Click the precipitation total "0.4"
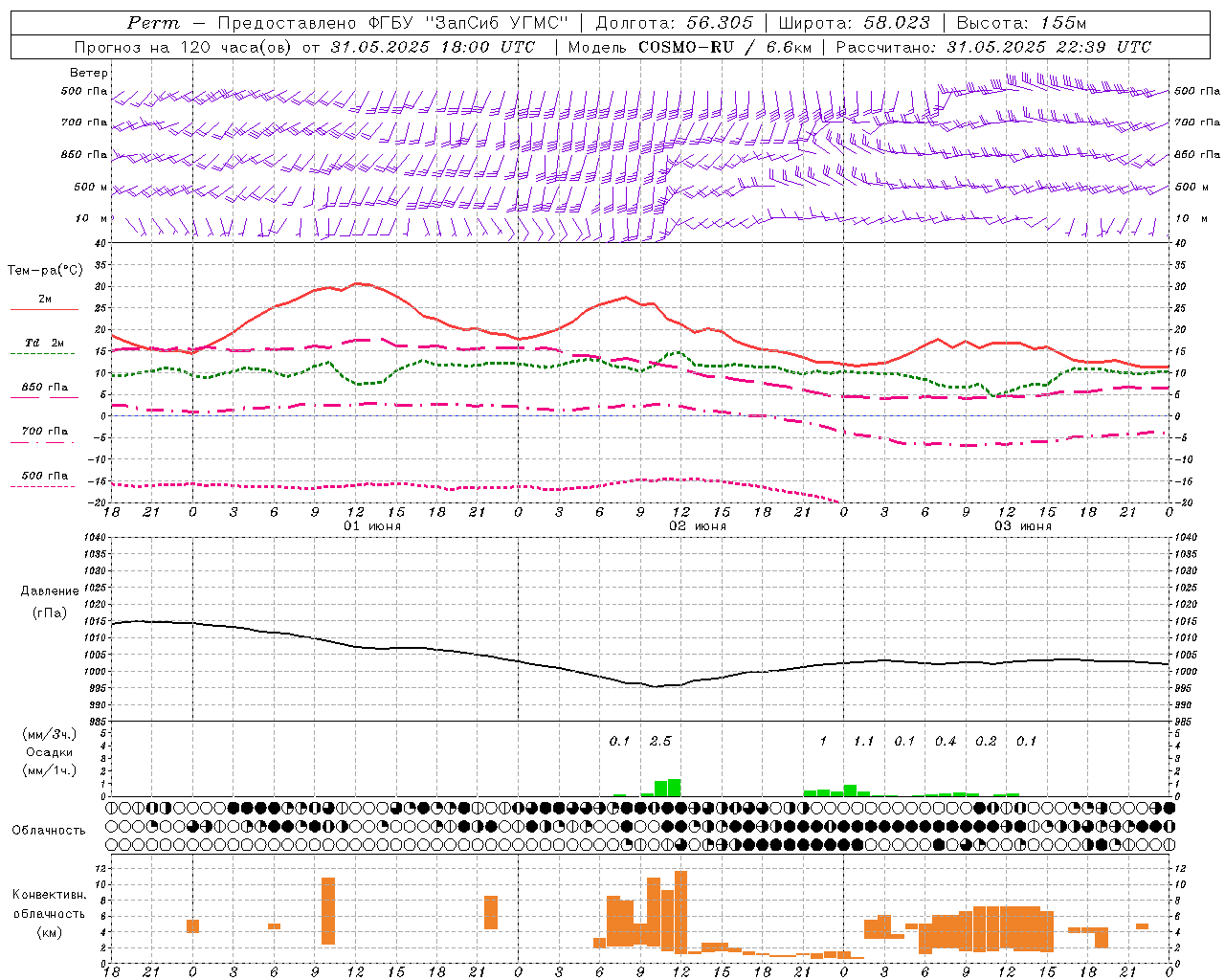This screenshot has width=1225, height=980. pyautogui.click(x=946, y=741)
